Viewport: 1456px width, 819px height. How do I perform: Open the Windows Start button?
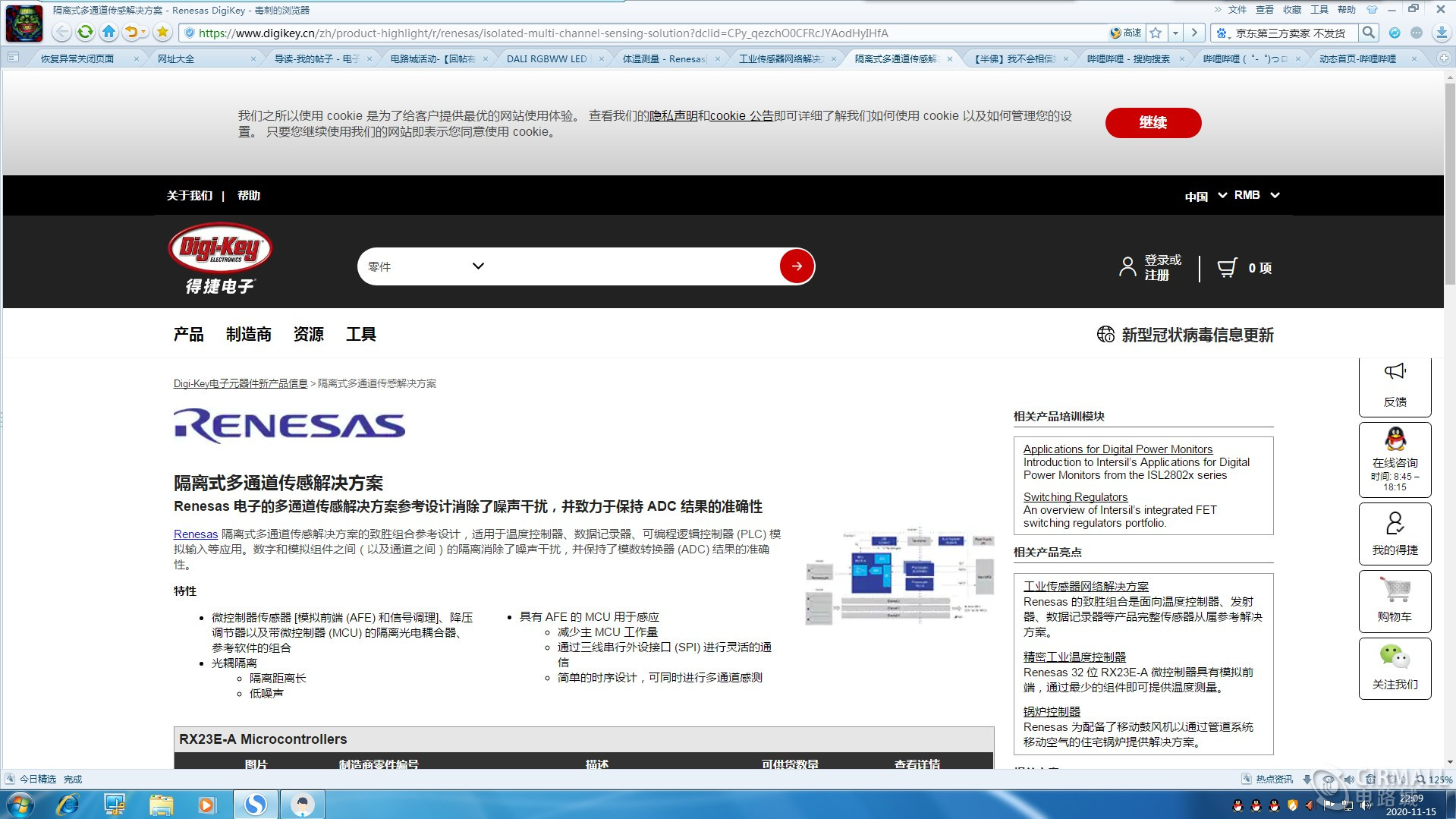click(x=20, y=804)
